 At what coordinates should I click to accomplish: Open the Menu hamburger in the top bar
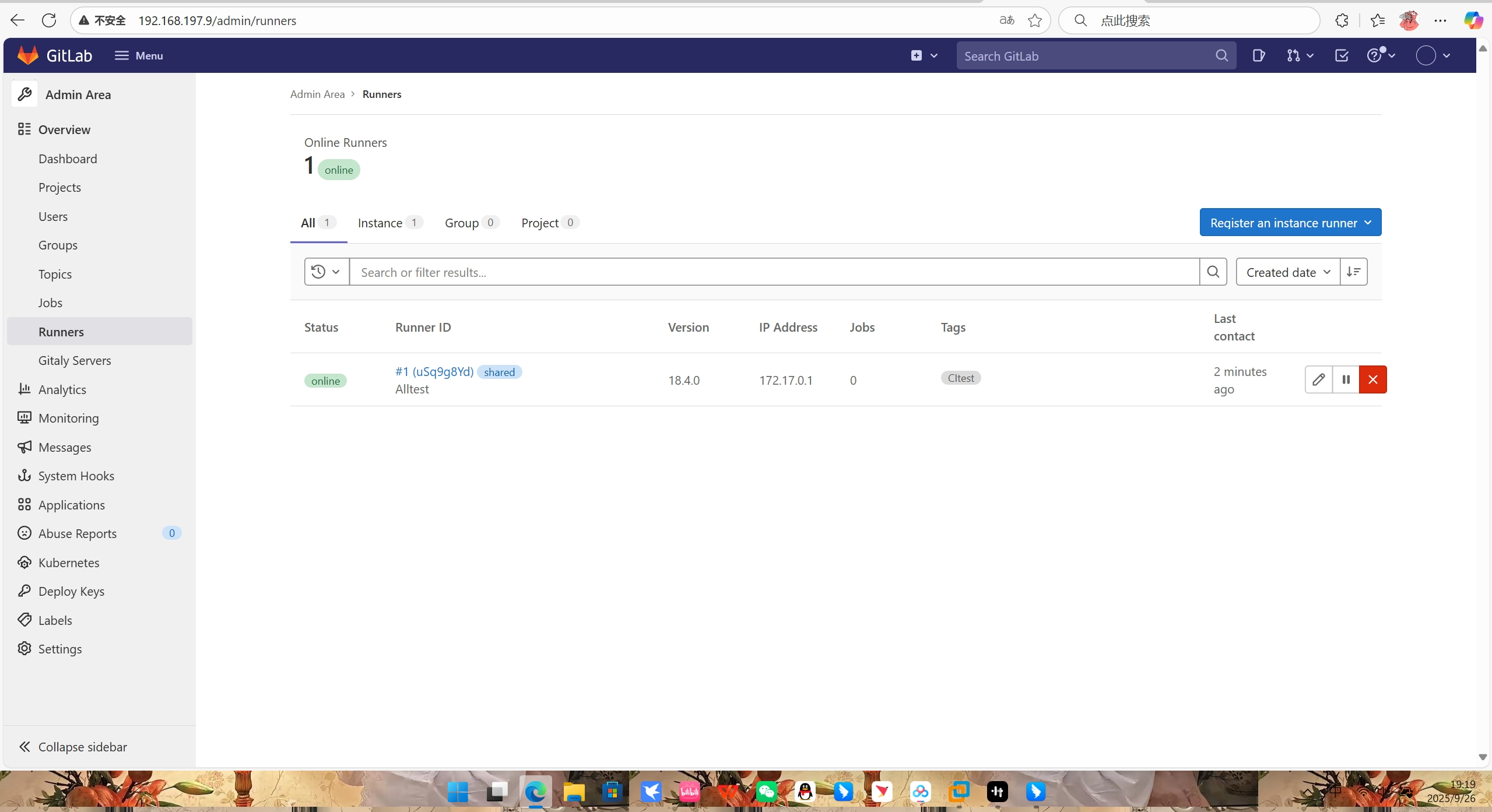139,55
